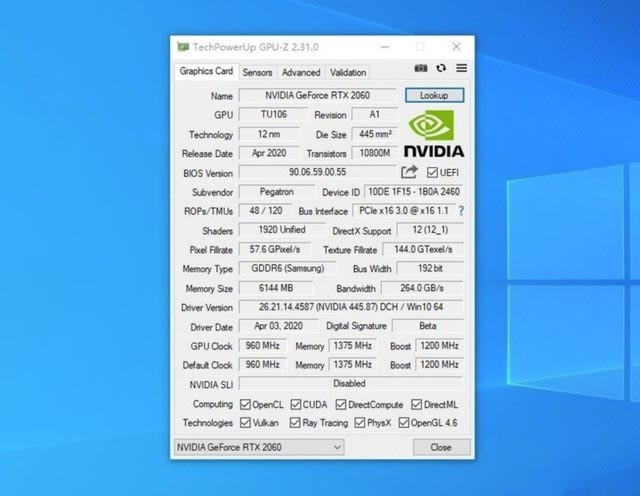
Task: Click the Pixel Fillrate field 57.6 GPixel/s
Action: coord(274,249)
